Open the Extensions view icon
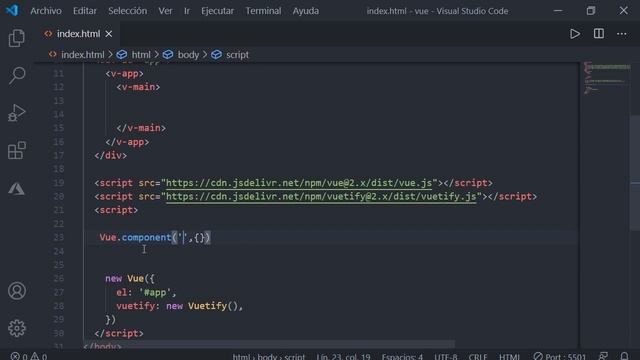Viewport: 640px width, 360px height. pyautogui.click(x=17, y=150)
